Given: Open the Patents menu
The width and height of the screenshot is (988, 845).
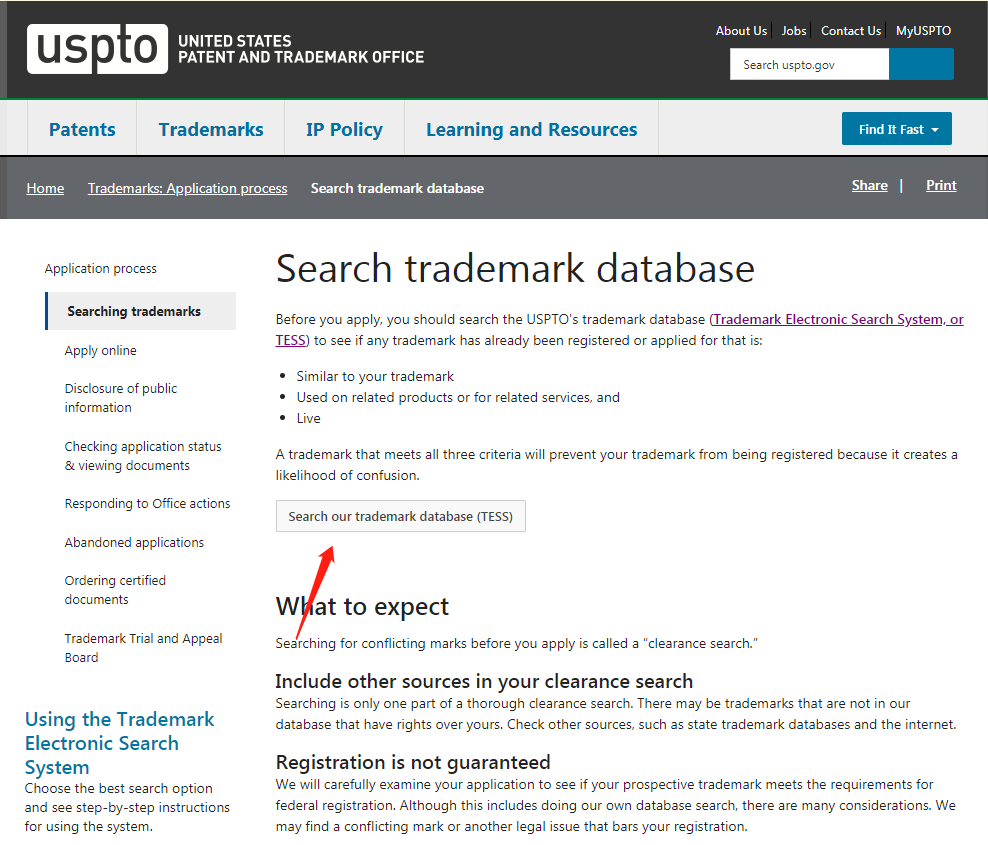Looking at the screenshot, I should click(82, 129).
